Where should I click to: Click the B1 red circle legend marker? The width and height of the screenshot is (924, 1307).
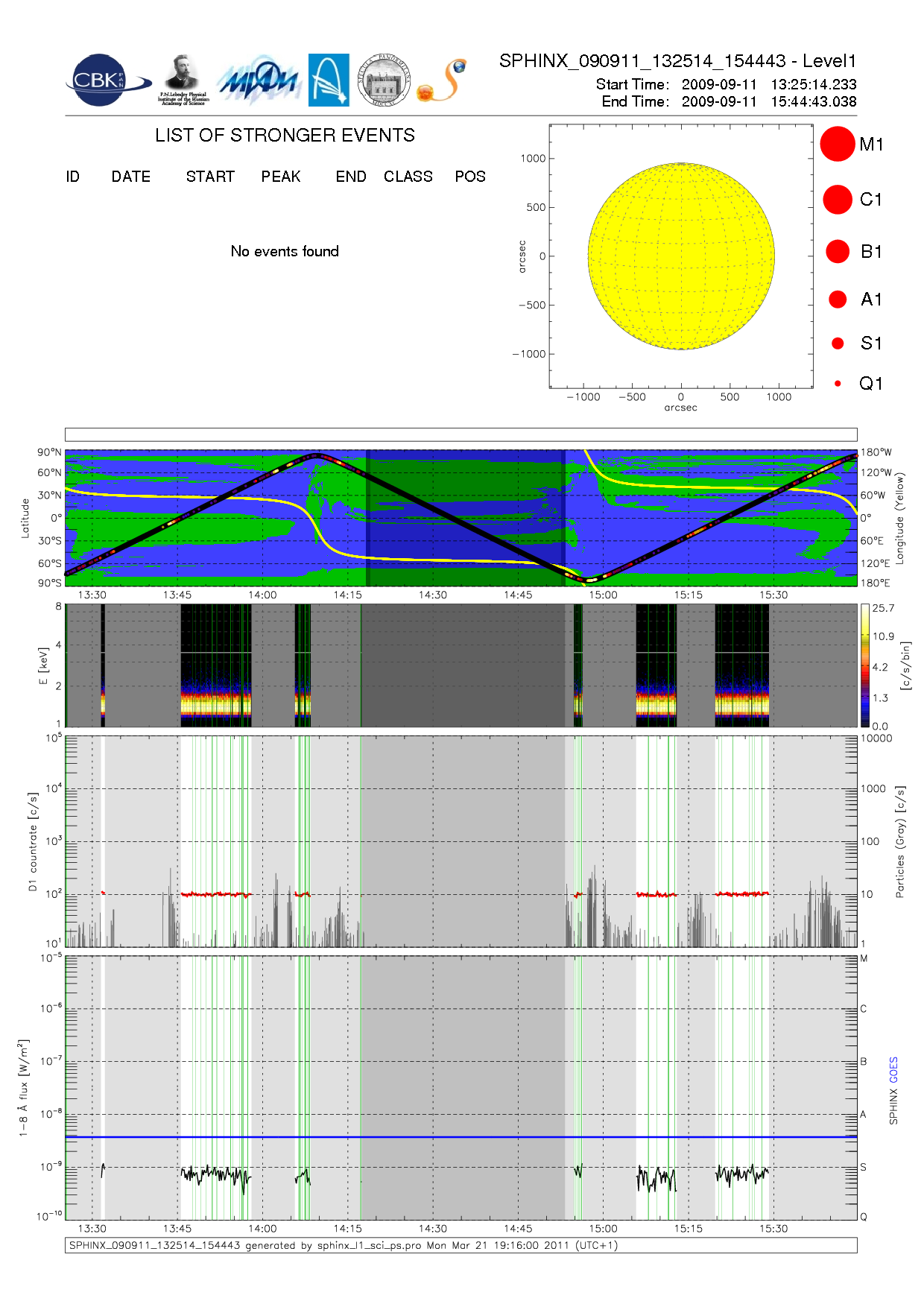click(x=837, y=252)
